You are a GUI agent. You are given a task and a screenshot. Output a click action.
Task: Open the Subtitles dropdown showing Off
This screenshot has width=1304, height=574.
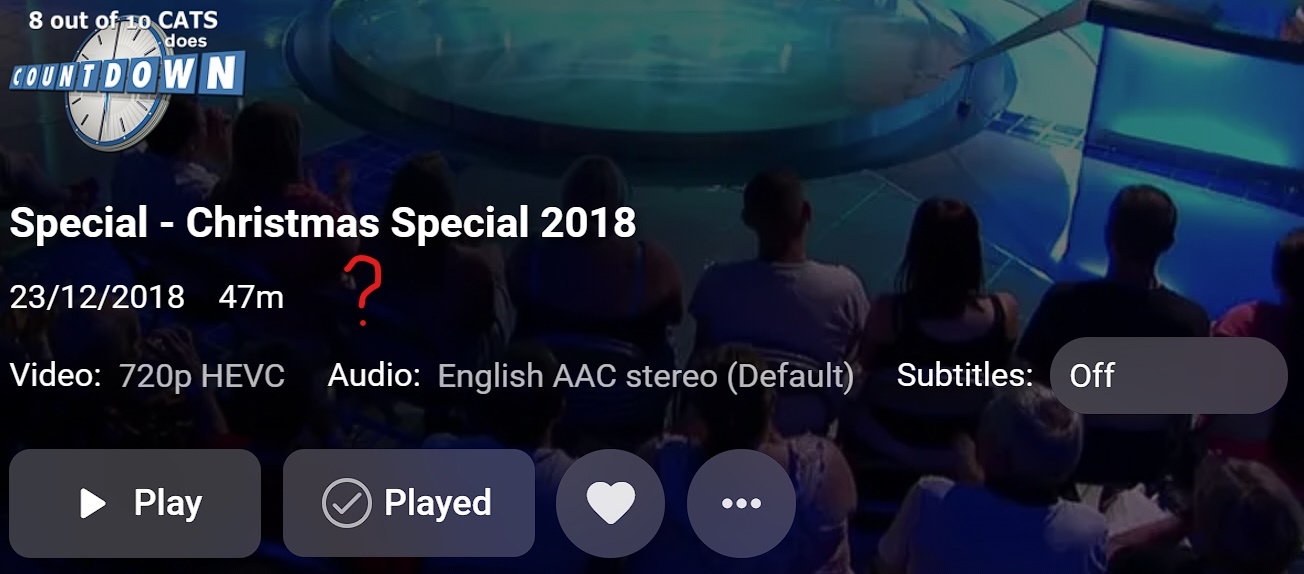point(1168,376)
